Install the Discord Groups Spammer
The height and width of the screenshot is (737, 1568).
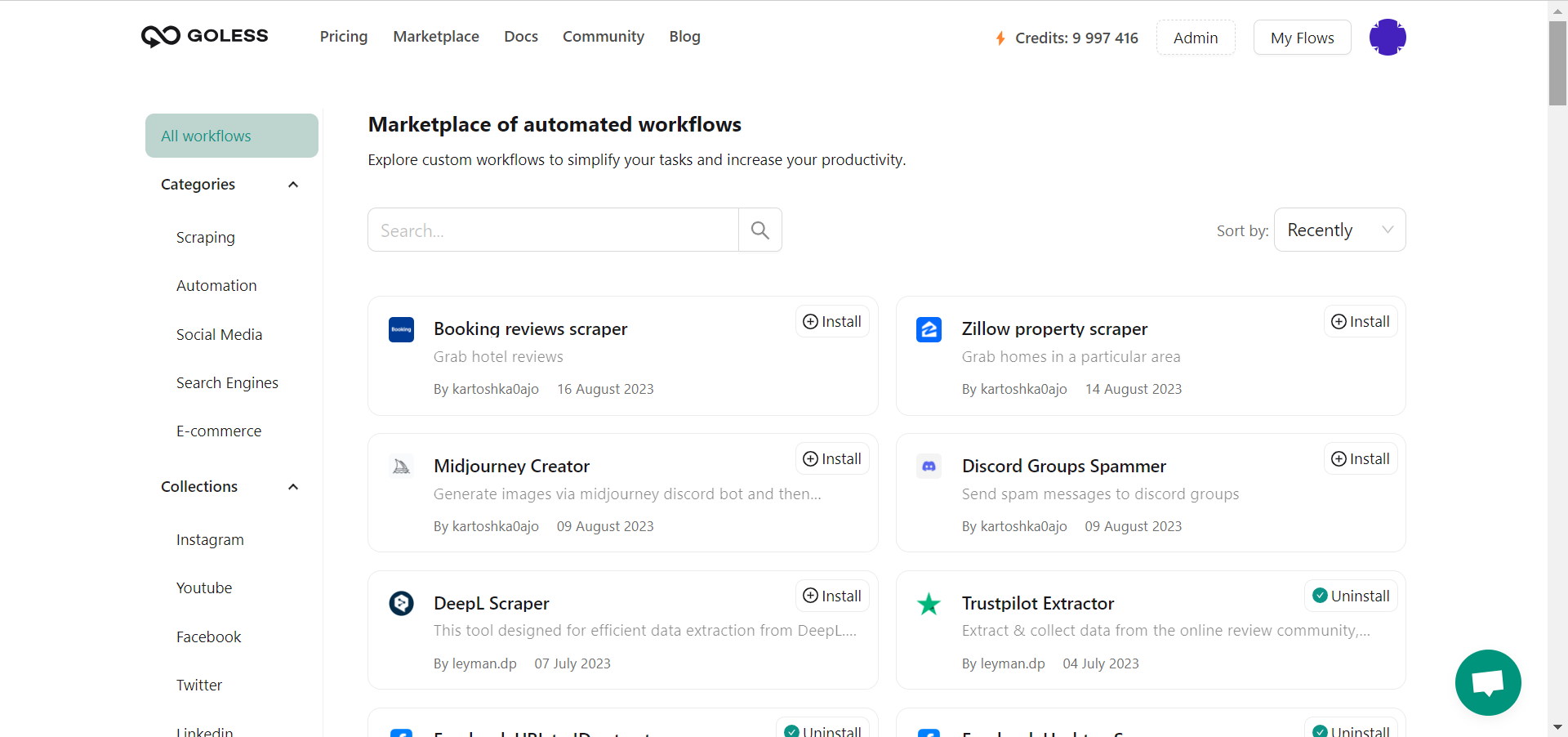pos(1361,458)
